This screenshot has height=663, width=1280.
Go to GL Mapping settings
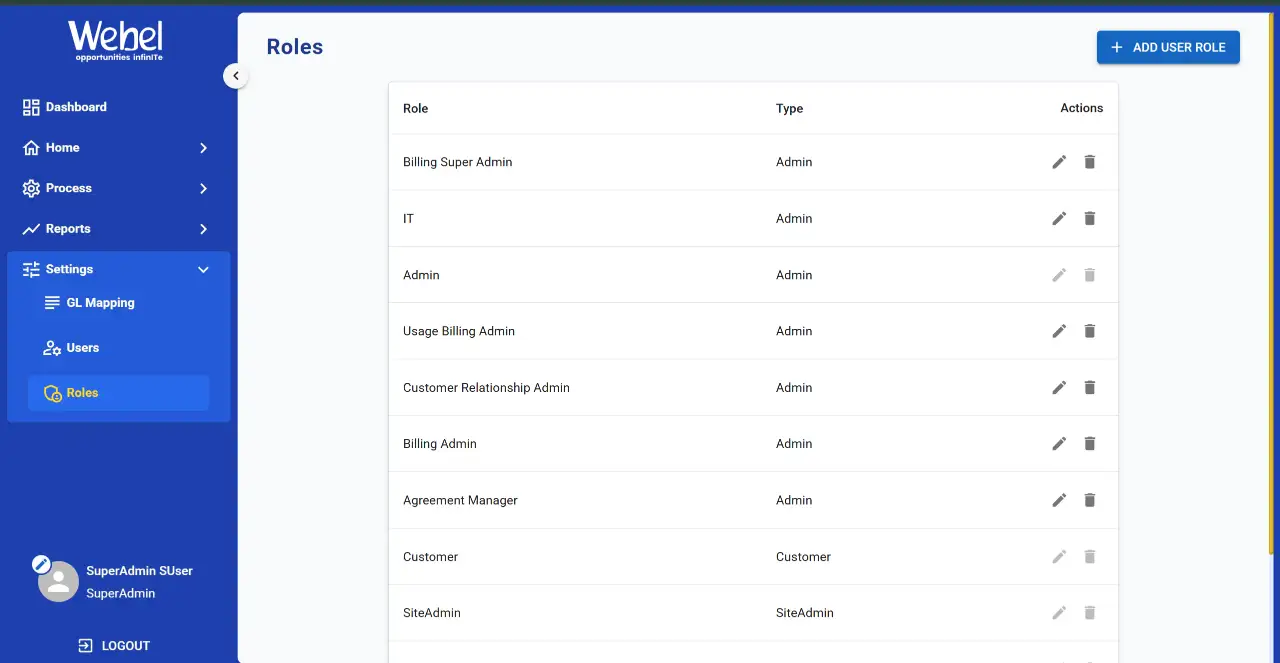100,303
